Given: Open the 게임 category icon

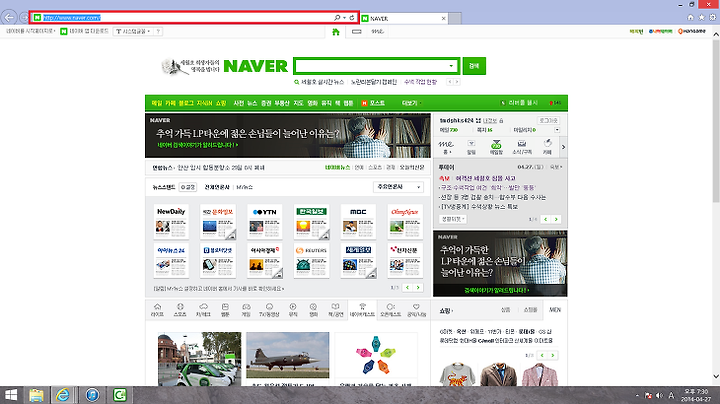Looking at the screenshot, I should tap(246, 309).
